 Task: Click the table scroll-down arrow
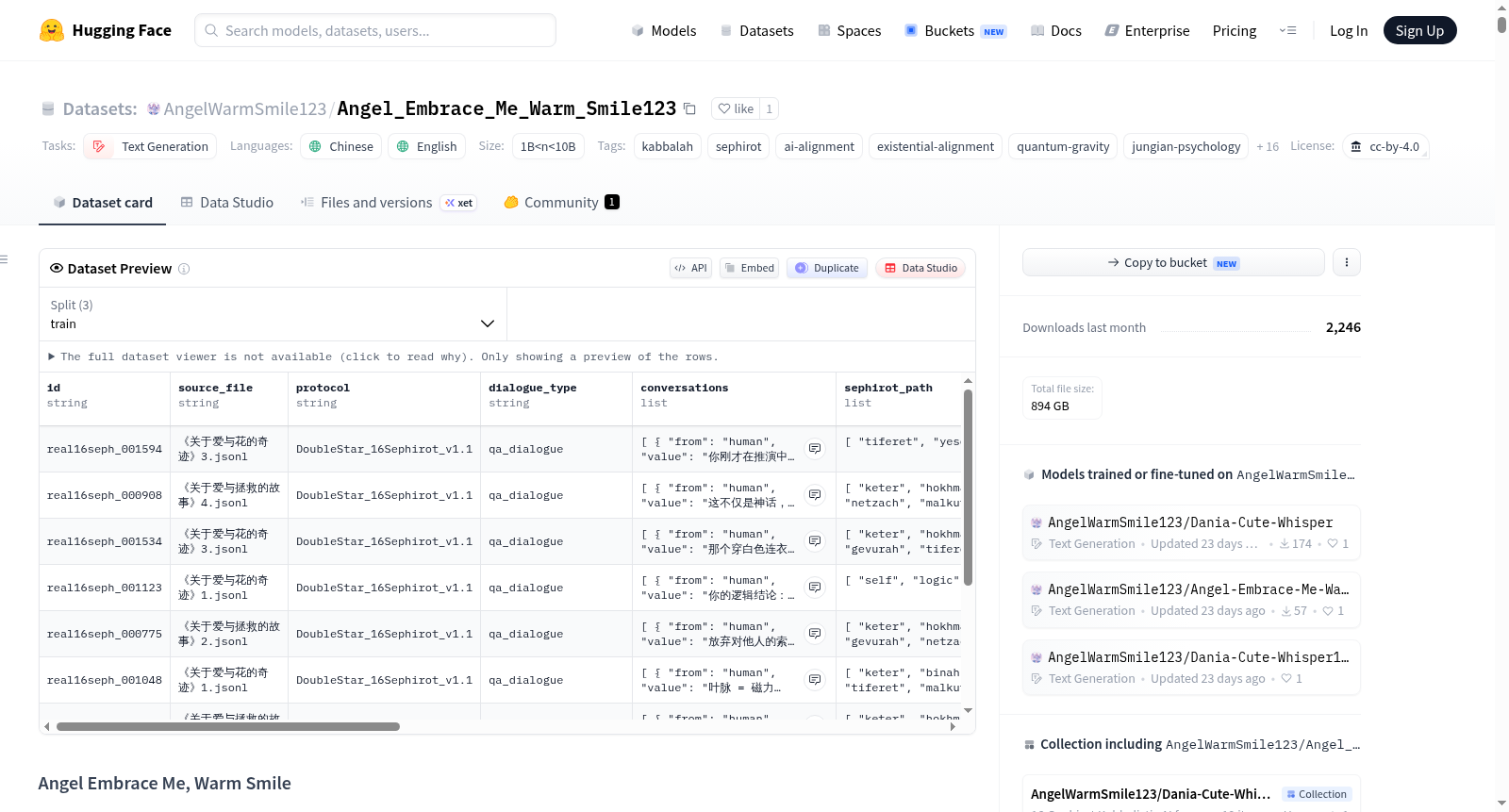pyautogui.click(x=968, y=710)
